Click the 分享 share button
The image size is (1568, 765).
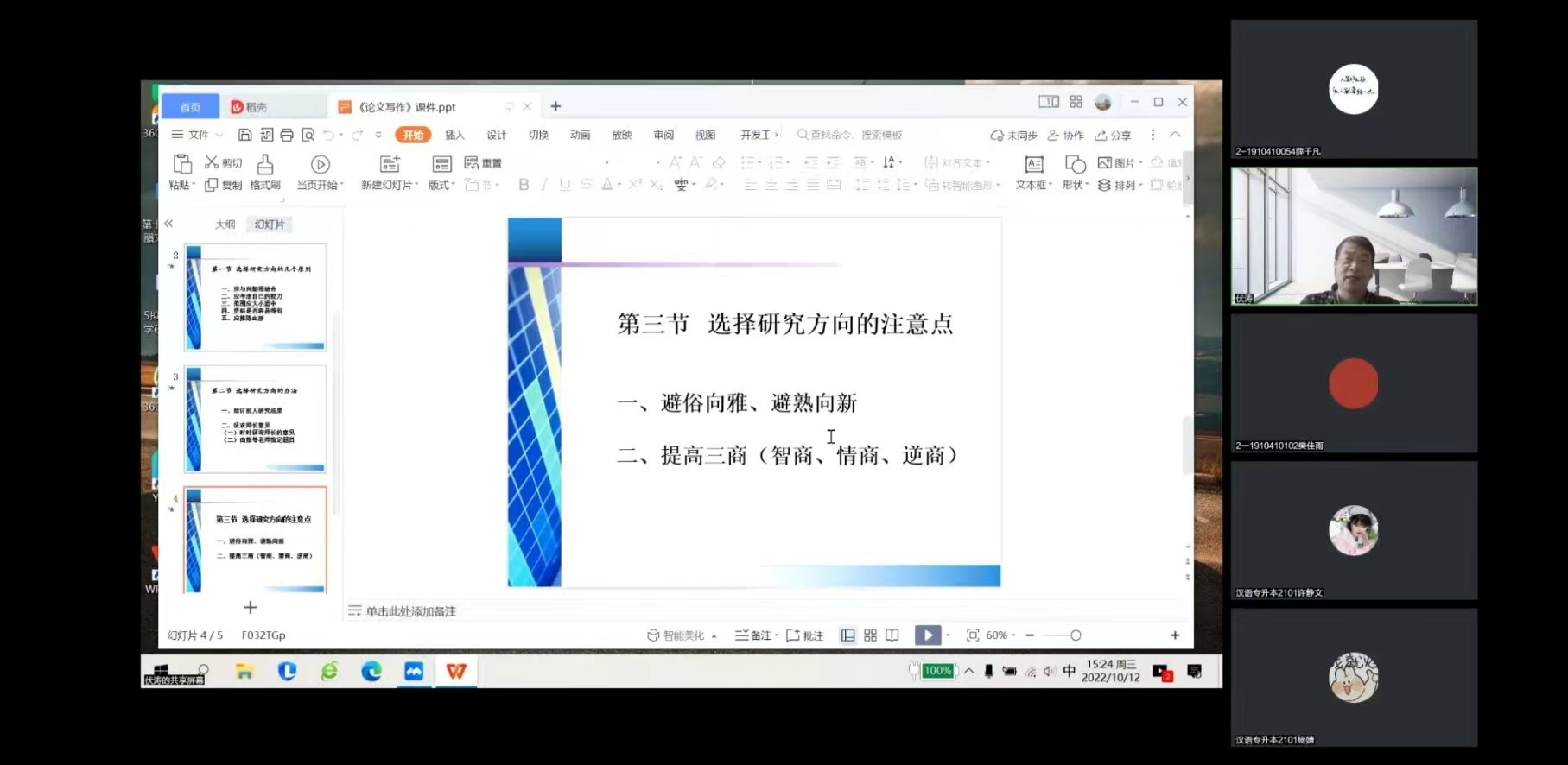[1113, 136]
